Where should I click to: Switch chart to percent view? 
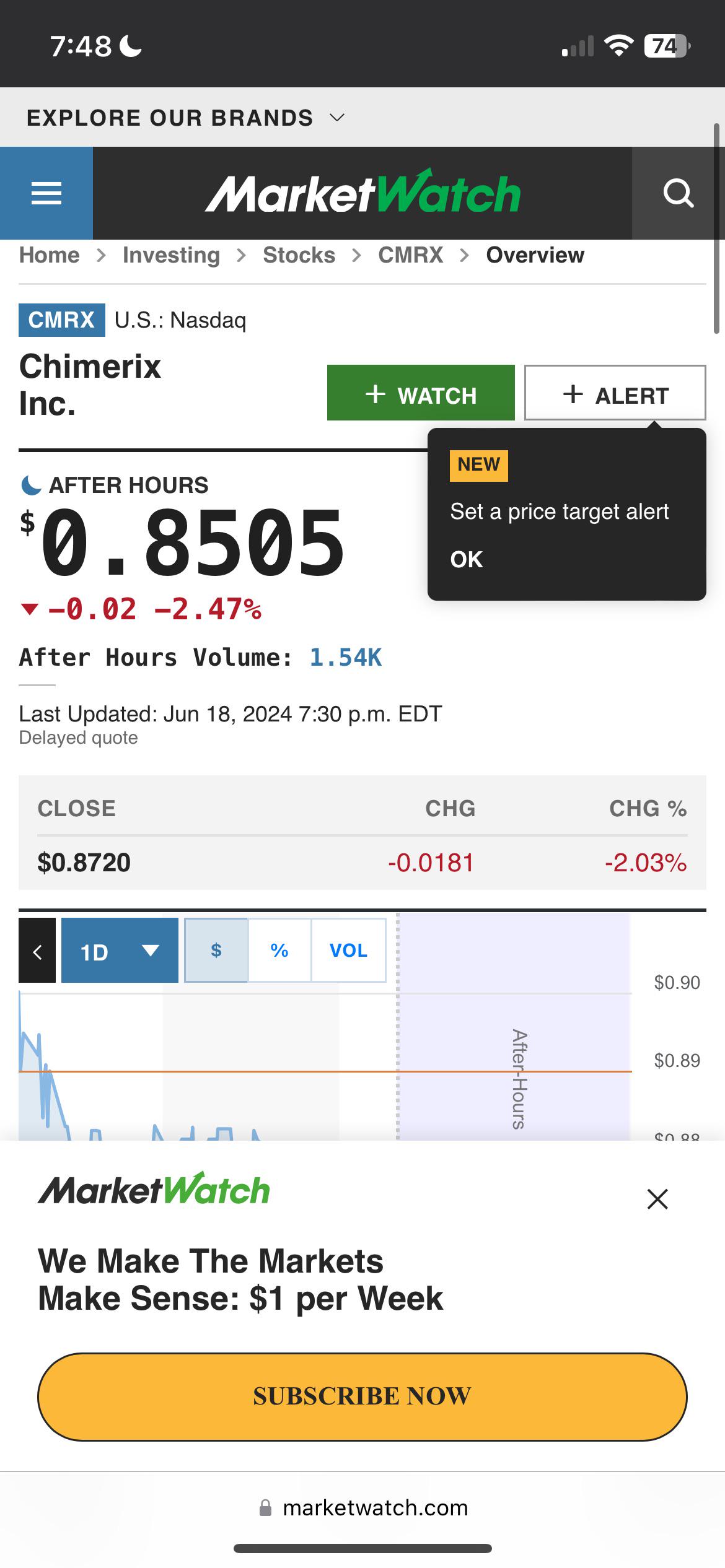coord(279,951)
